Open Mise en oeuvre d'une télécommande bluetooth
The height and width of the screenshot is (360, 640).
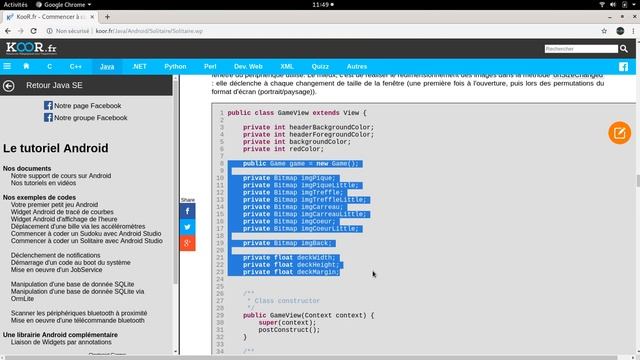pos(78,321)
